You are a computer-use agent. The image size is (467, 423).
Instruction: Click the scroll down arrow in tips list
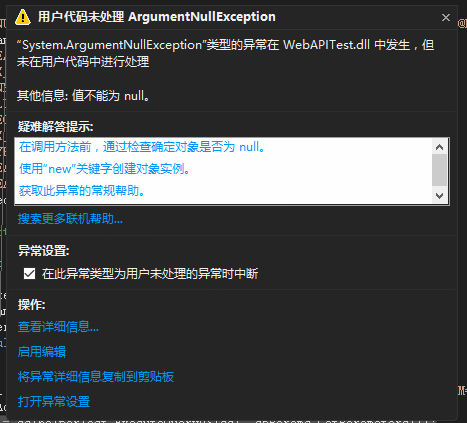439,195
